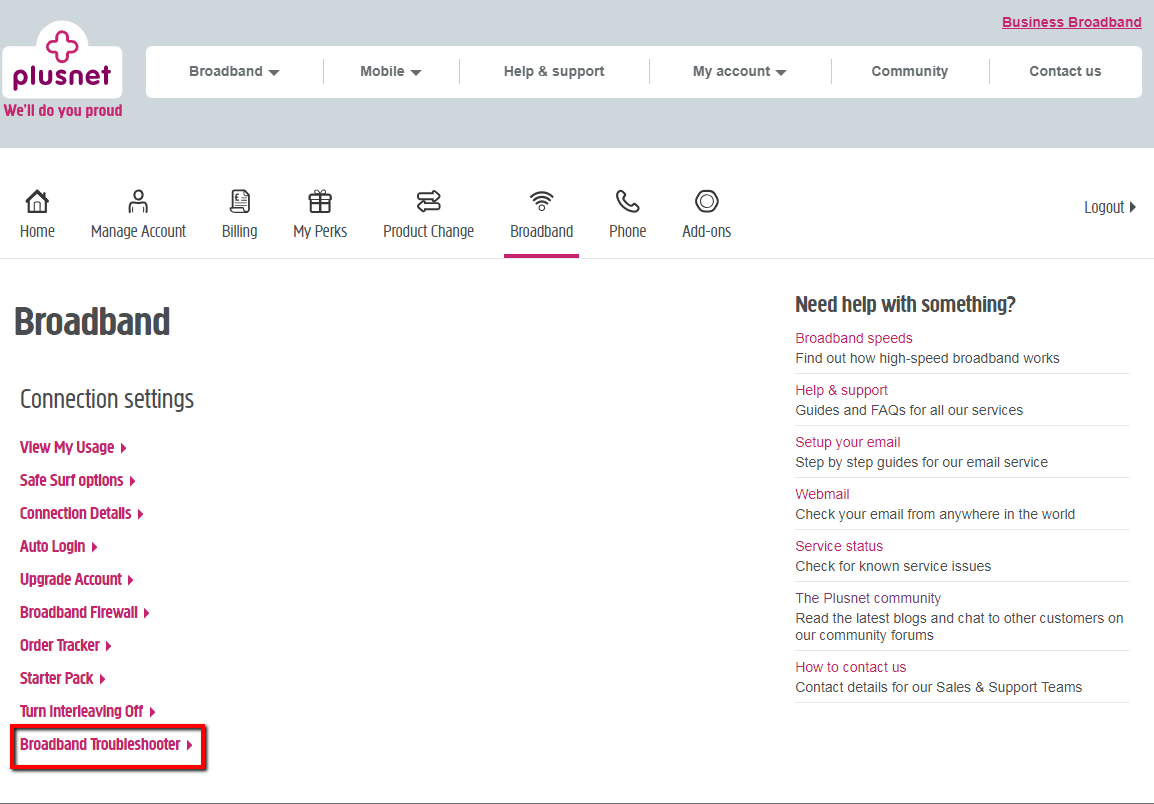Select Turn Interleaving Off
This screenshot has width=1154, height=804.
pos(81,710)
